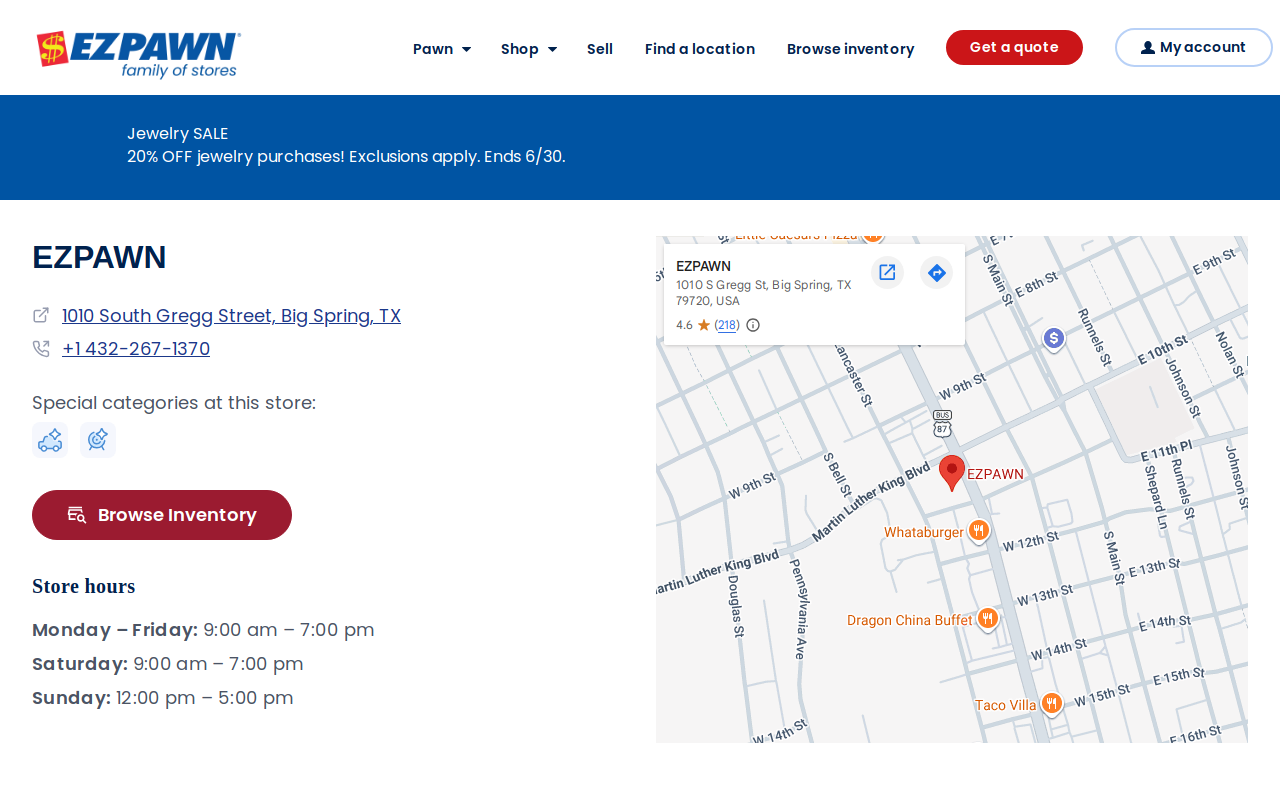The image size is (1280, 800).
Task: Open the My account button
Action: (x=1194, y=47)
